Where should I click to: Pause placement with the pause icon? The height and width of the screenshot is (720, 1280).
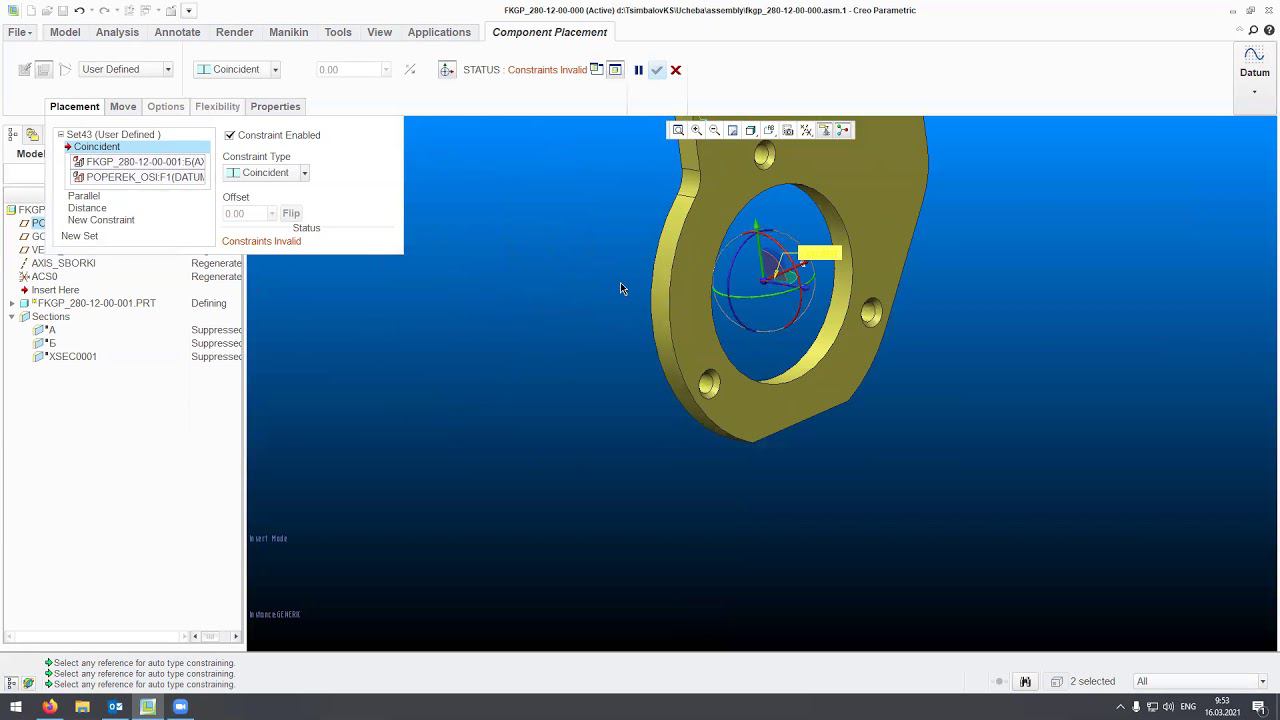coord(638,70)
